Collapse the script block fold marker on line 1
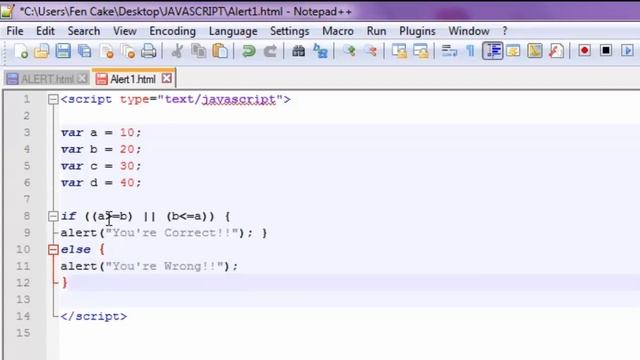Image resolution: width=640 pixels, height=360 pixels. 53,99
